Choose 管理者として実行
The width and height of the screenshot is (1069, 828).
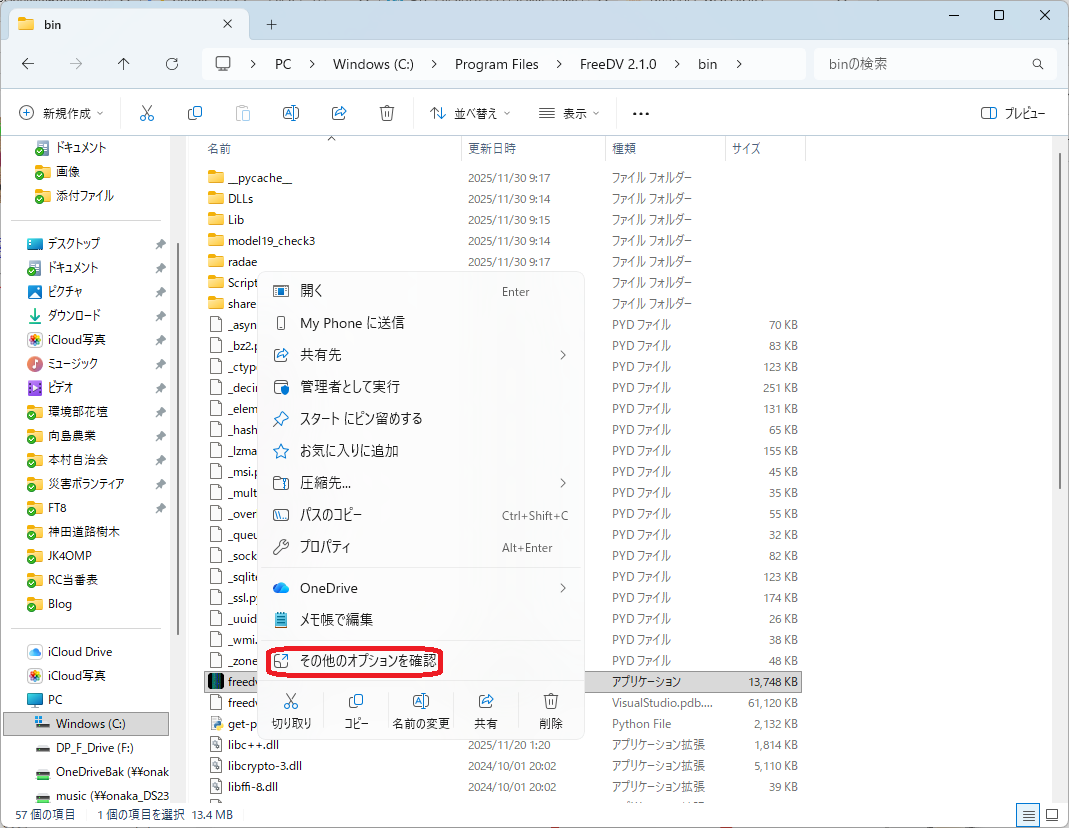(x=422, y=387)
